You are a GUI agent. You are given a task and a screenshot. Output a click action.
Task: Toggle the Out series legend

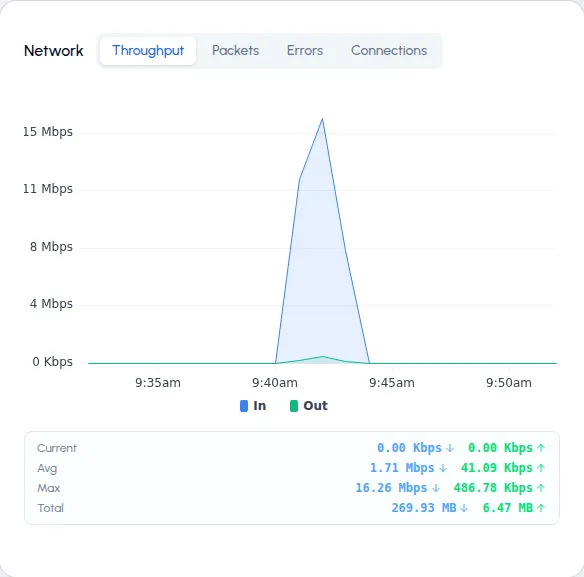point(309,406)
